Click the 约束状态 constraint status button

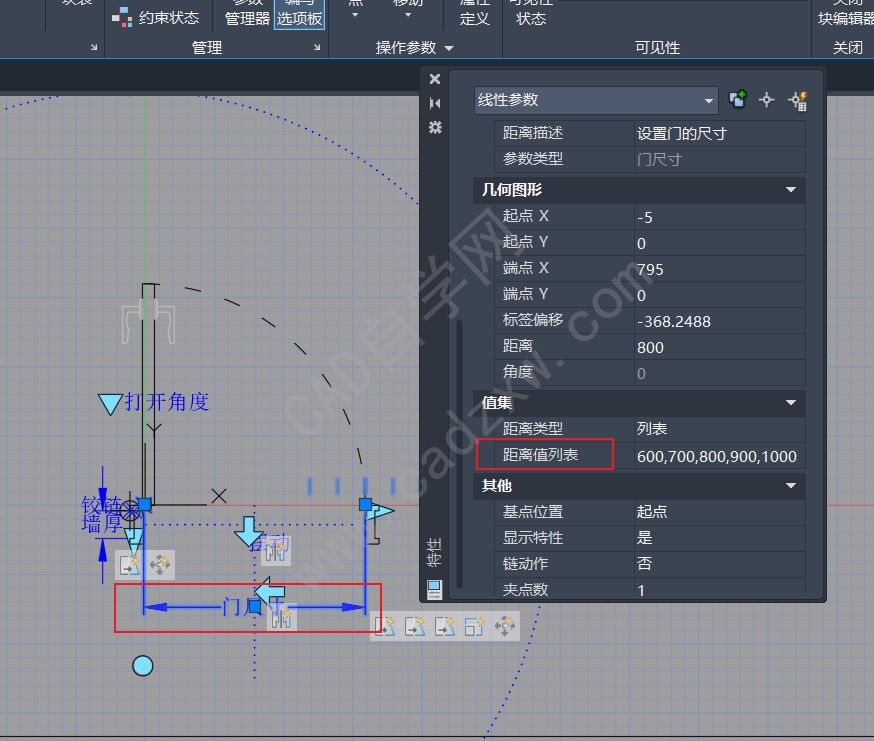tap(156, 18)
